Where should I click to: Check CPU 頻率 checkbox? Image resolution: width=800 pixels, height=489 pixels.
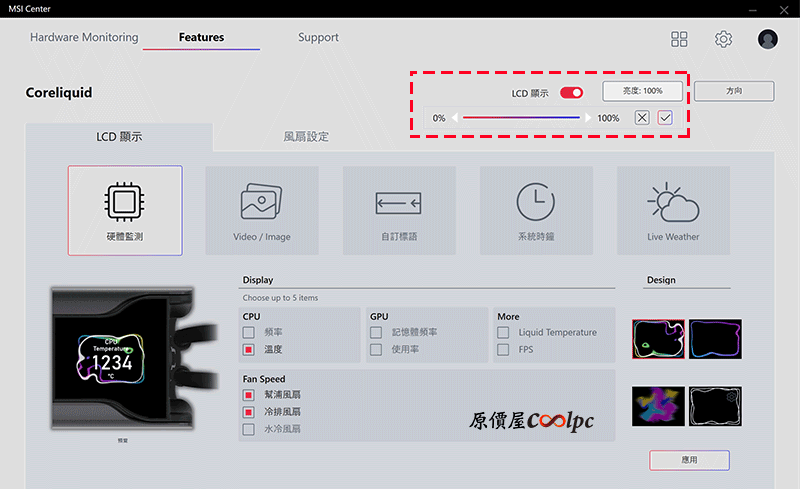(248, 333)
